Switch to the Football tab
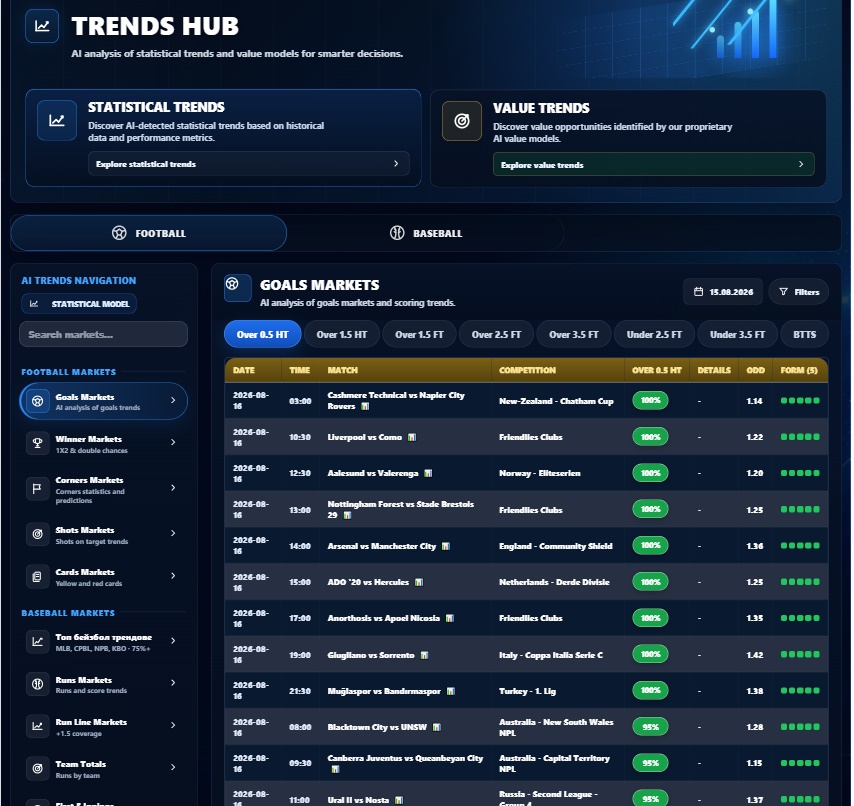This screenshot has height=806, width=854. coord(149,233)
